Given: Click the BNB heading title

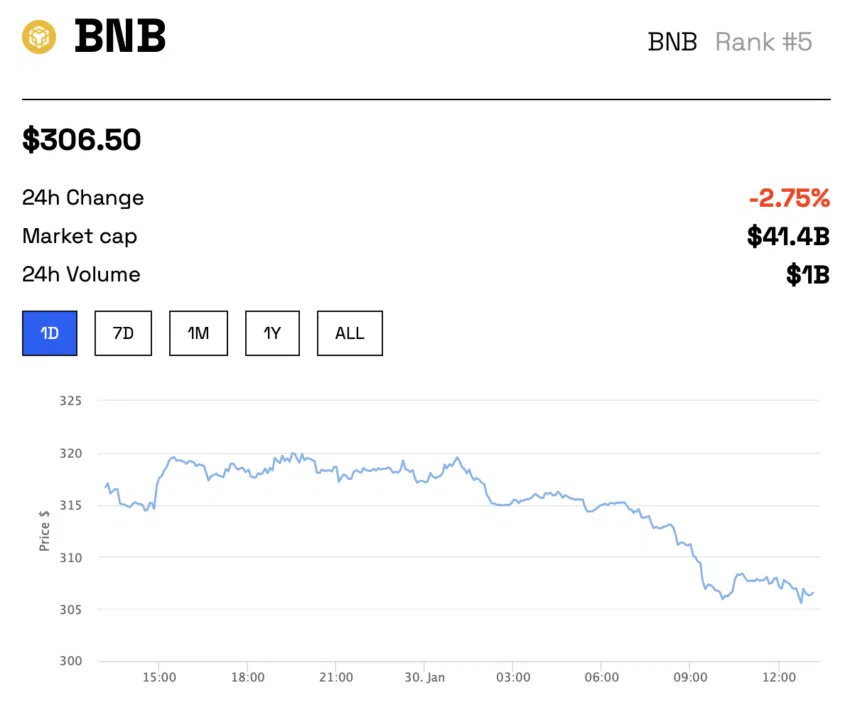Looking at the screenshot, I should [x=120, y=38].
